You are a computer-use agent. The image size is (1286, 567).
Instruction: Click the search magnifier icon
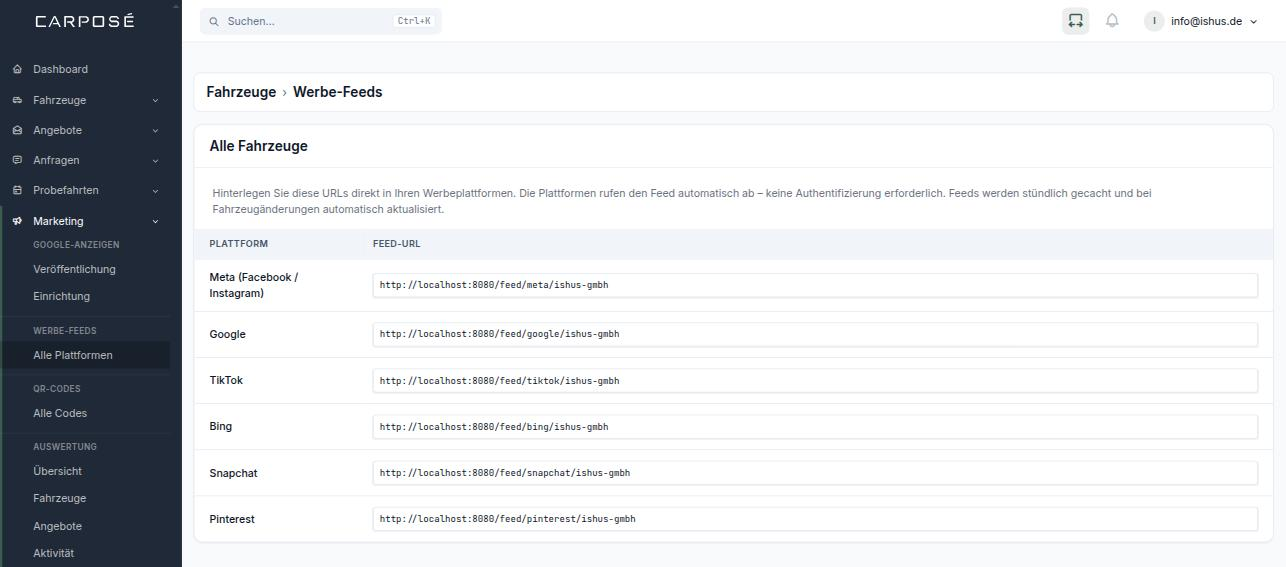click(214, 21)
